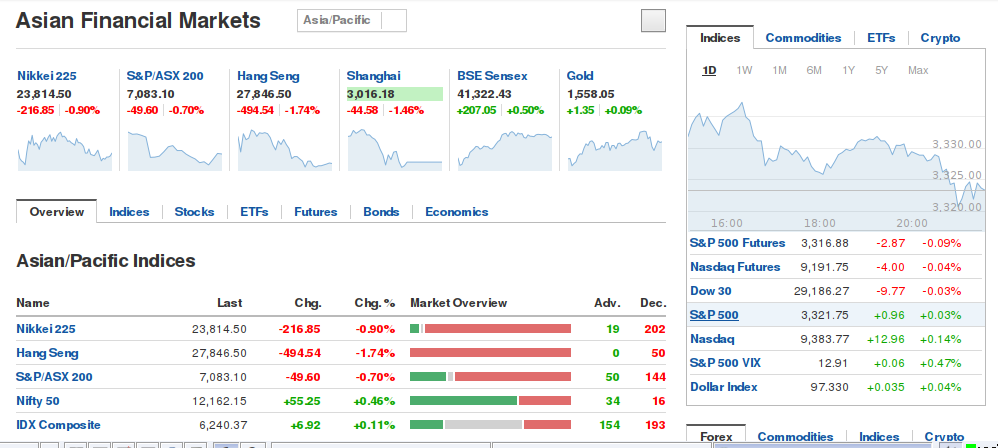
Task: Open the Asia/Pacific region dropdown
Action: pos(351,20)
